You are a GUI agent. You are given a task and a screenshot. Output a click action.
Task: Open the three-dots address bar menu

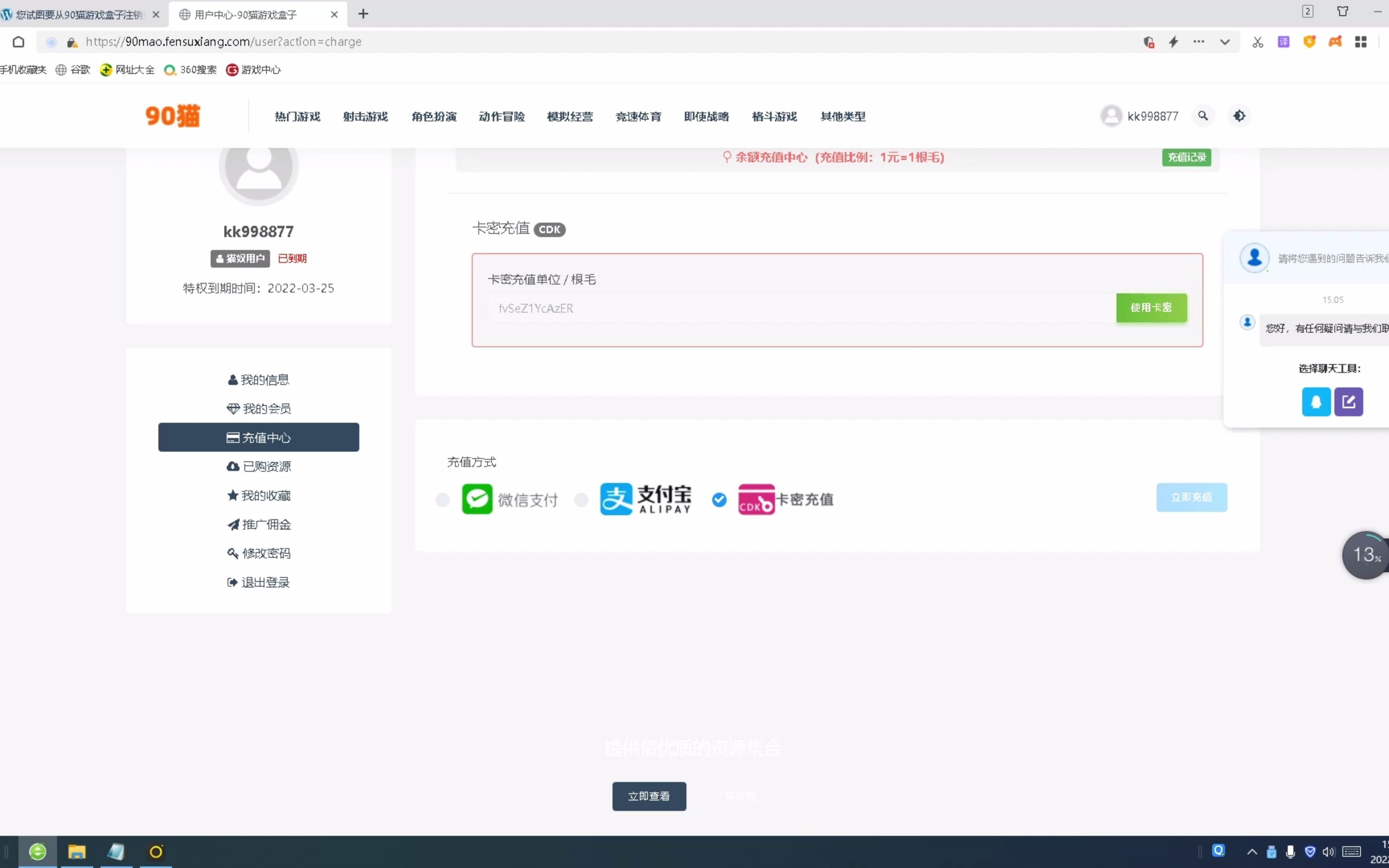click(x=1198, y=42)
